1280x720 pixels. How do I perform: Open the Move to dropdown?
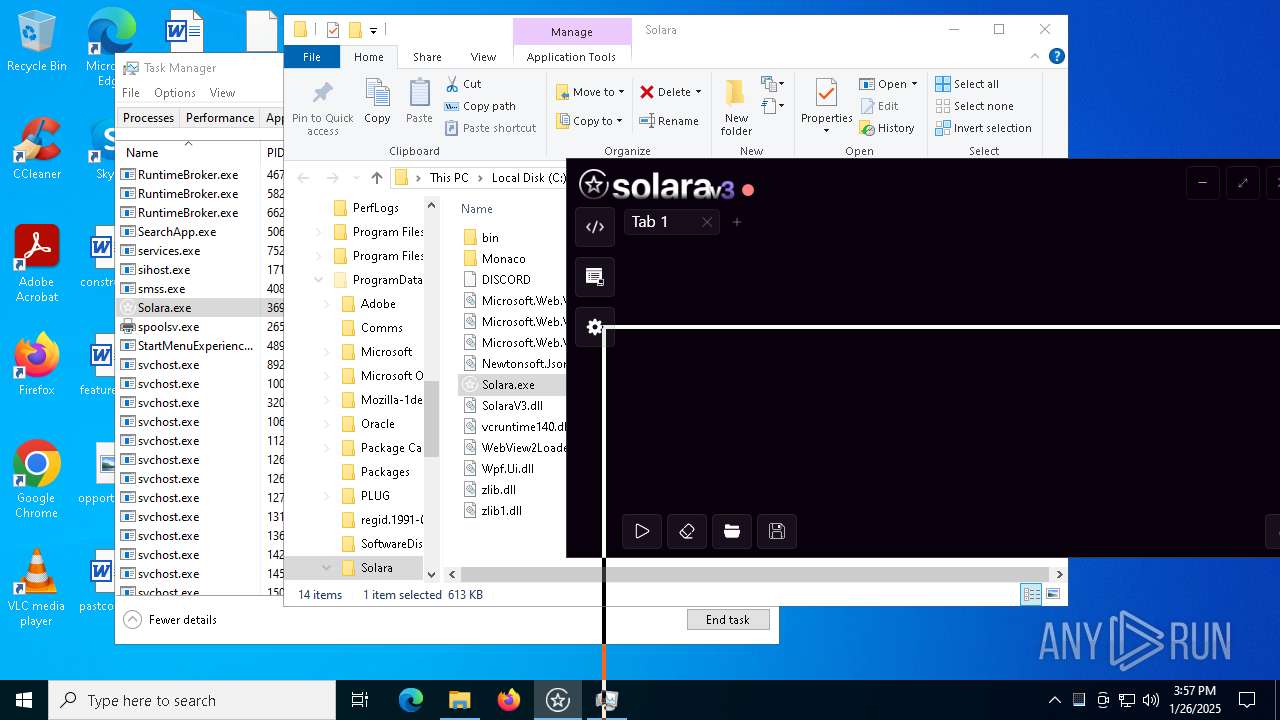pos(590,92)
